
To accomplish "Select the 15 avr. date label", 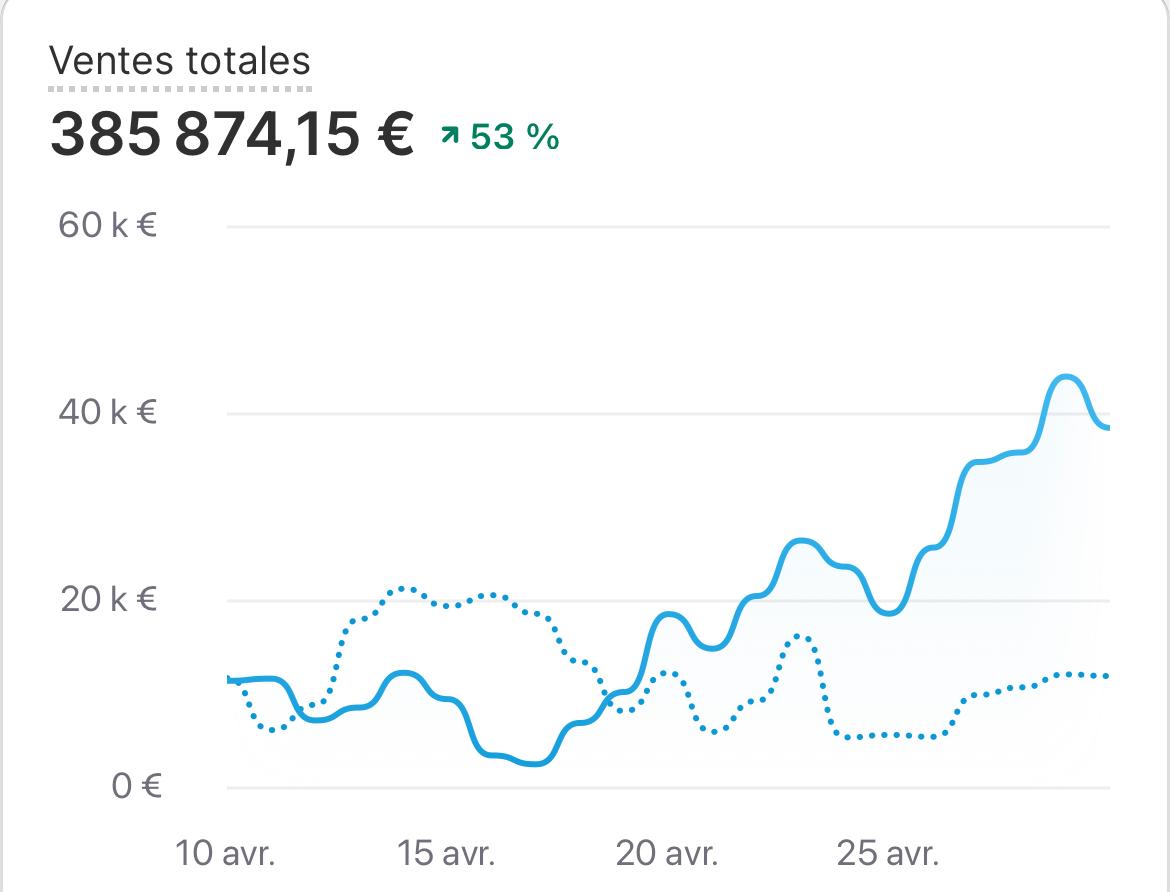I will [x=446, y=854].
